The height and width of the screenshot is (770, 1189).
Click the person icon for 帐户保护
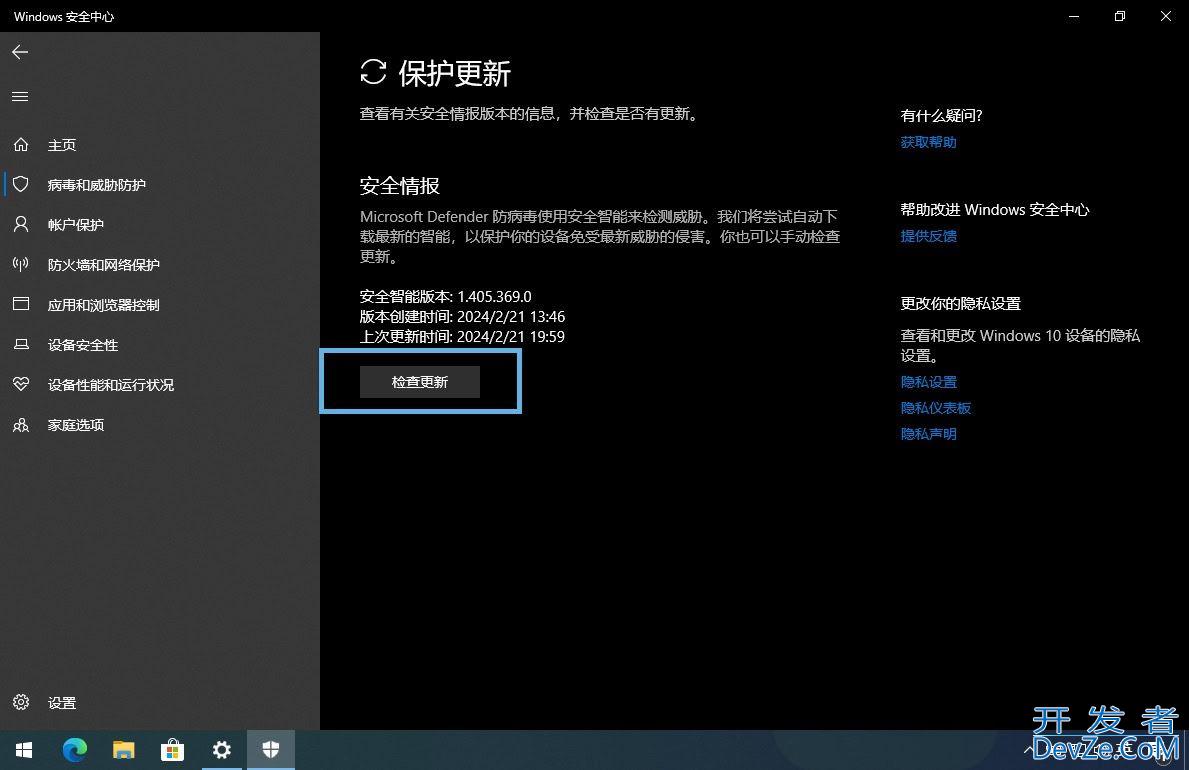[x=21, y=224]
